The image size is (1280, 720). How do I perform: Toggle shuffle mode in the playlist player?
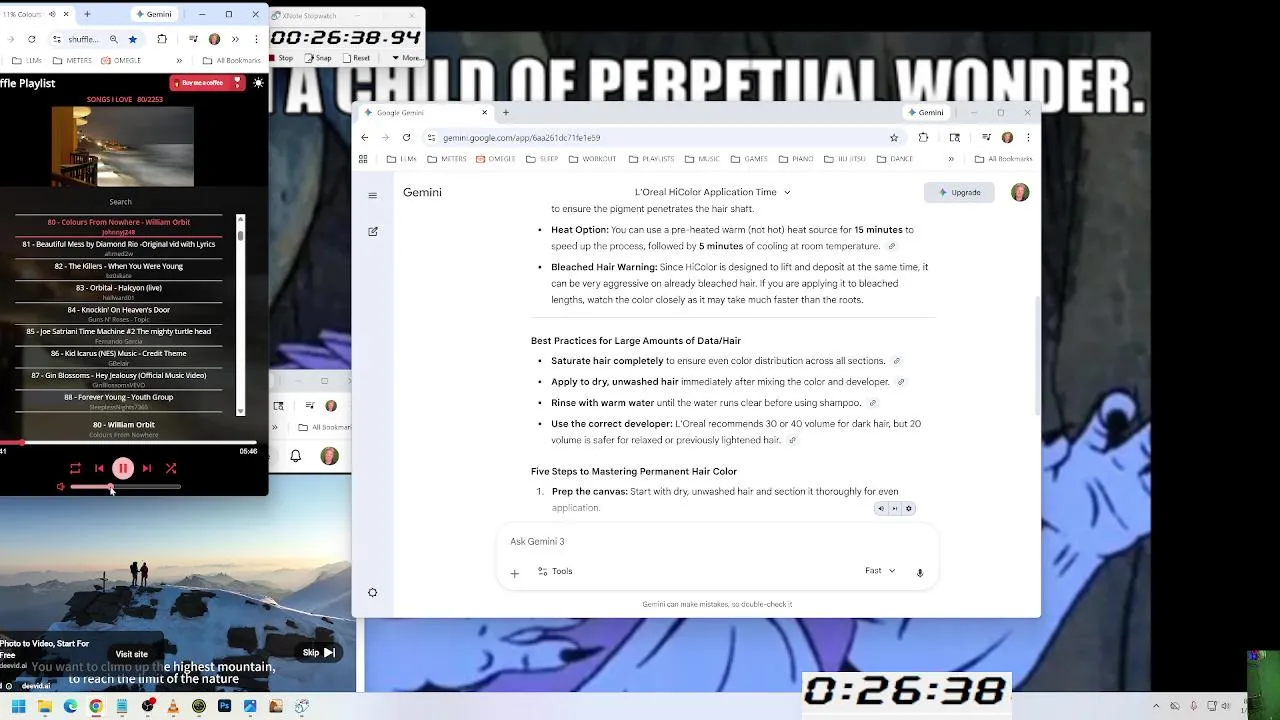171,468
